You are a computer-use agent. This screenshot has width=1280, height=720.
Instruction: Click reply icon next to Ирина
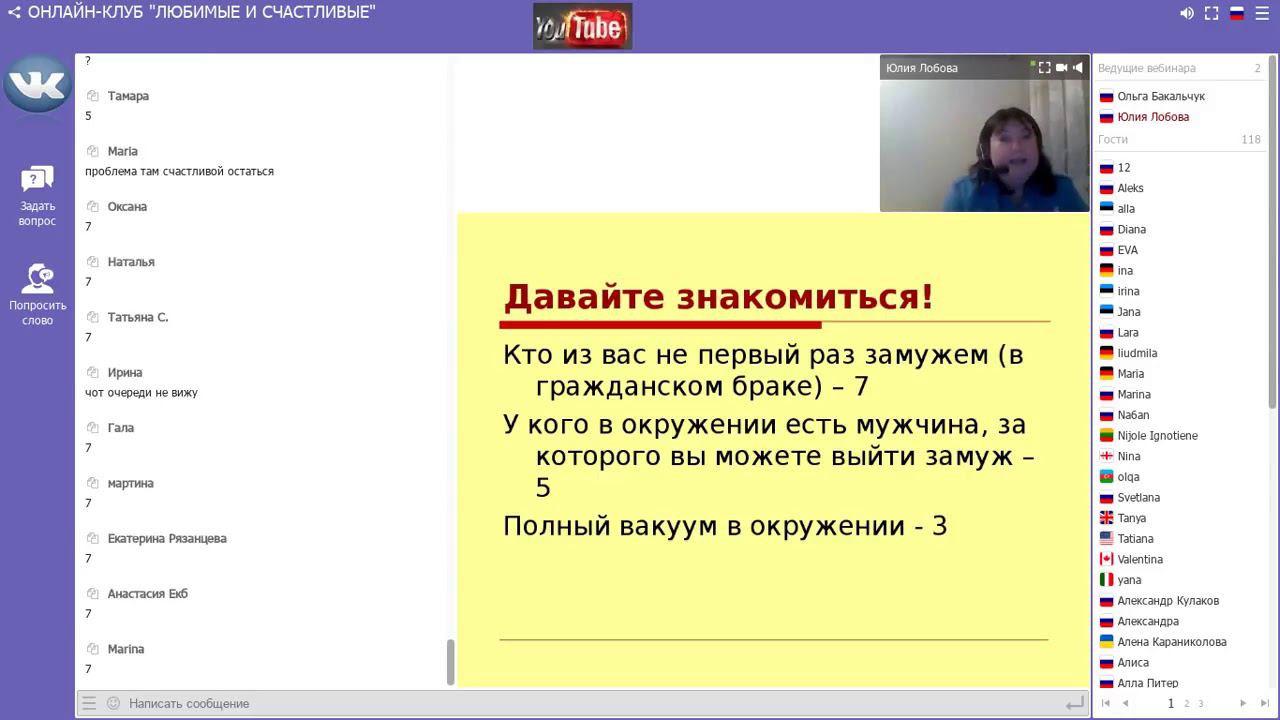click(93, 373)
